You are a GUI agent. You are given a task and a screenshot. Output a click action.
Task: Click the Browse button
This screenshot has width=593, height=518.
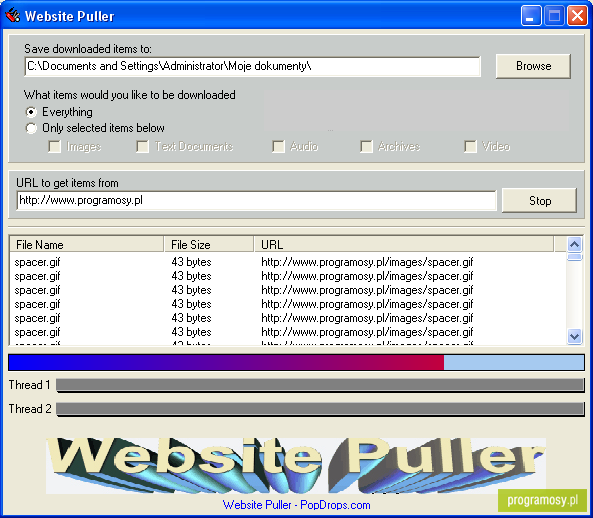(533, 66)
